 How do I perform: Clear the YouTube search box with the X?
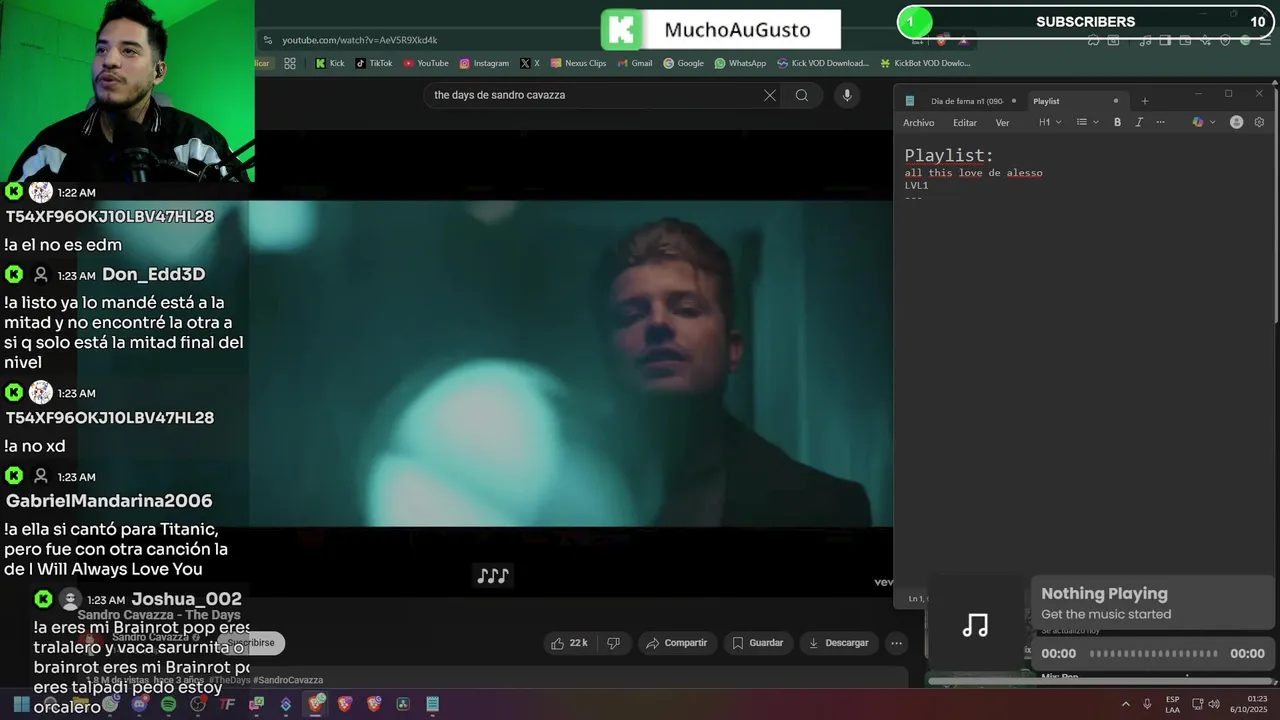coord(770,95)
